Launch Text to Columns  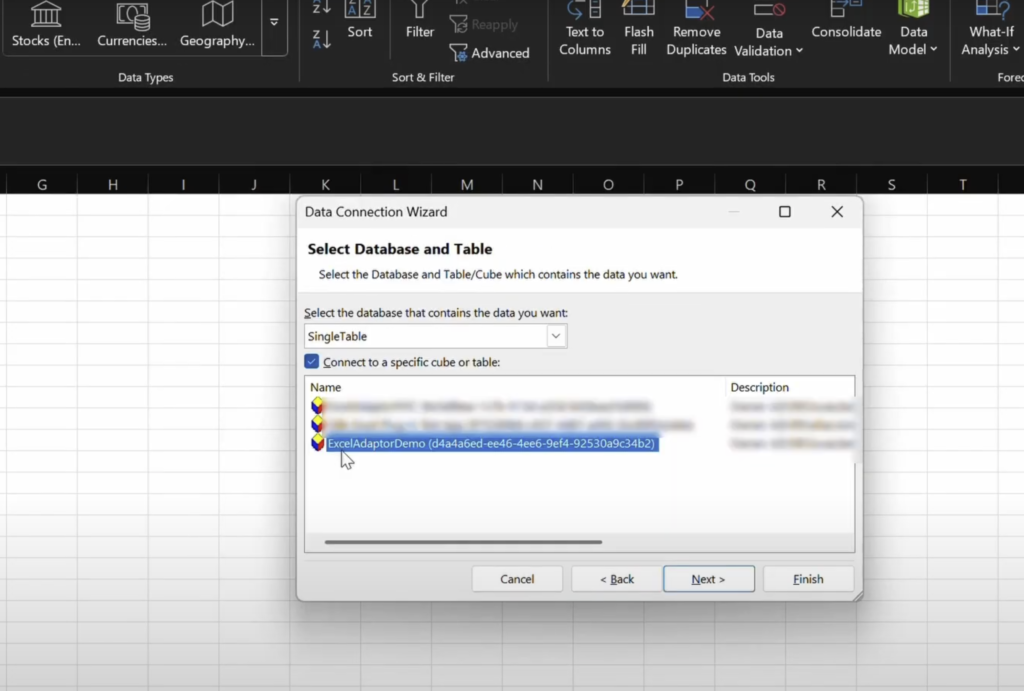coord(584,29)
